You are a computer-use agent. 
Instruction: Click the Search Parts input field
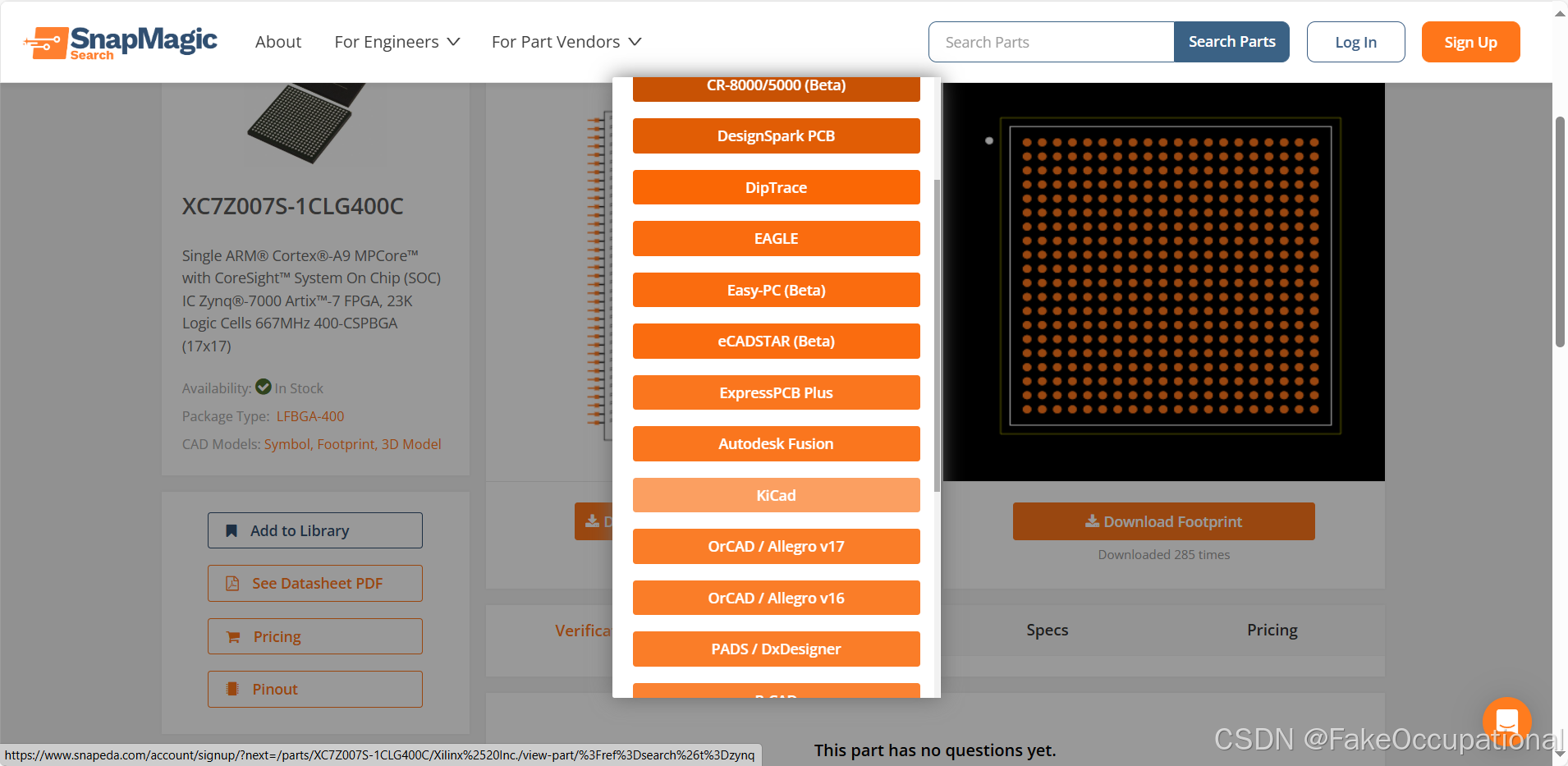[x=1052, y=42]
